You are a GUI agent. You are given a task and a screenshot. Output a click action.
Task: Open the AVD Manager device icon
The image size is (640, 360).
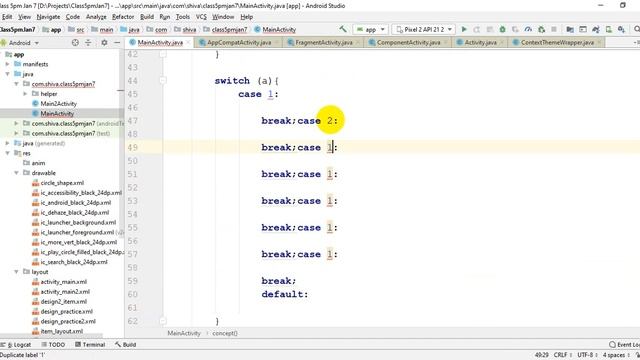(609, 29)
